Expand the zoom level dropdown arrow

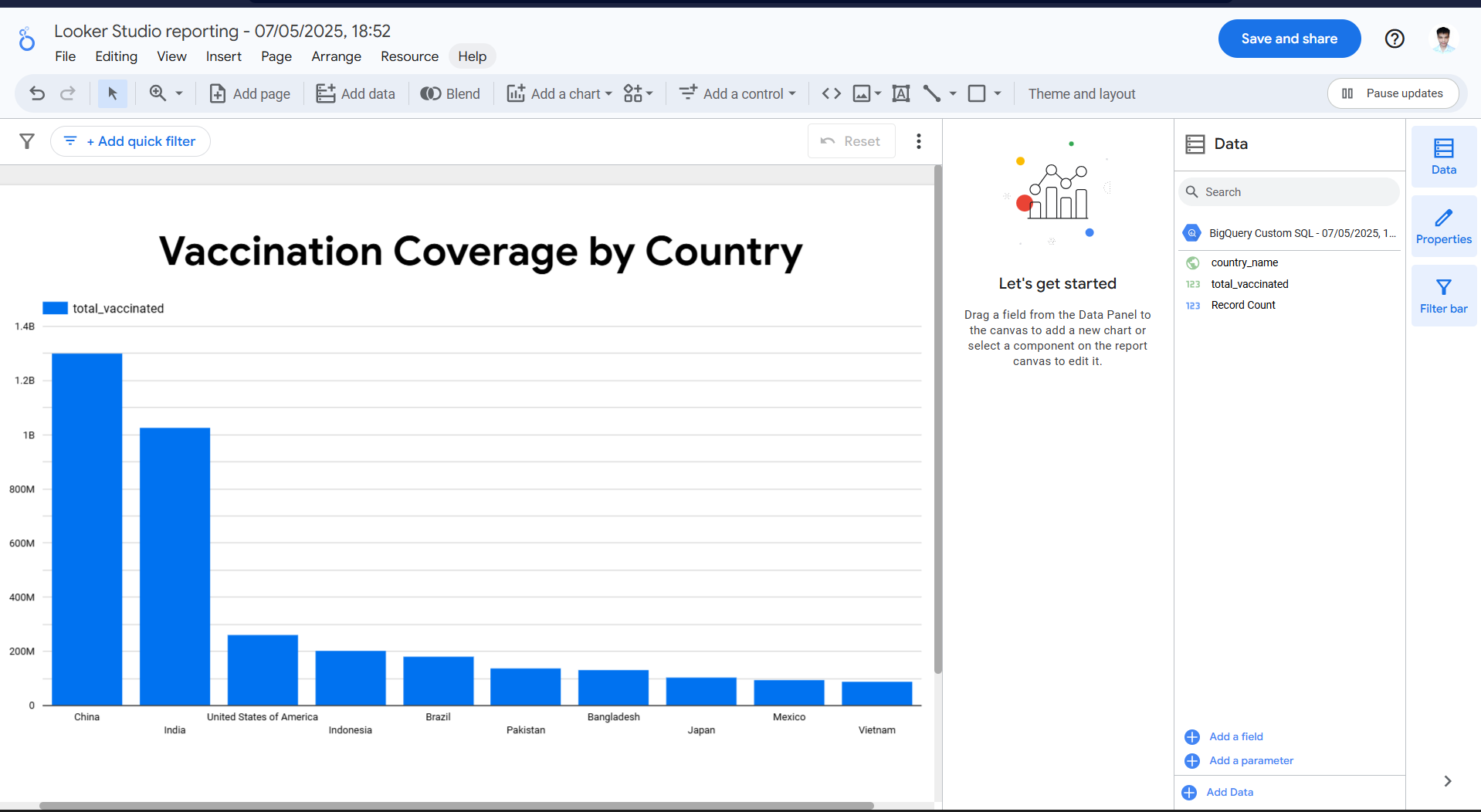point(179,93)
